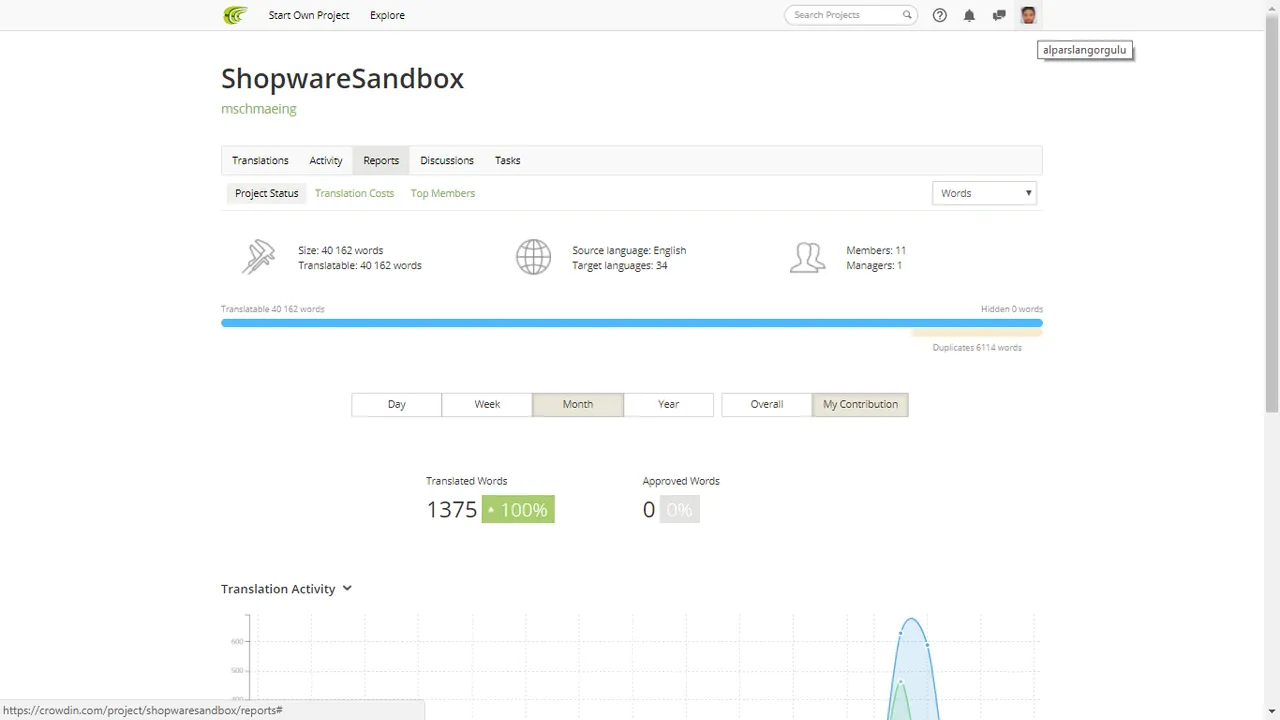The height and width of the screenshot is (720, 1280).
Task: Select the Month period toggle
Action: click(x=578, y=404)
